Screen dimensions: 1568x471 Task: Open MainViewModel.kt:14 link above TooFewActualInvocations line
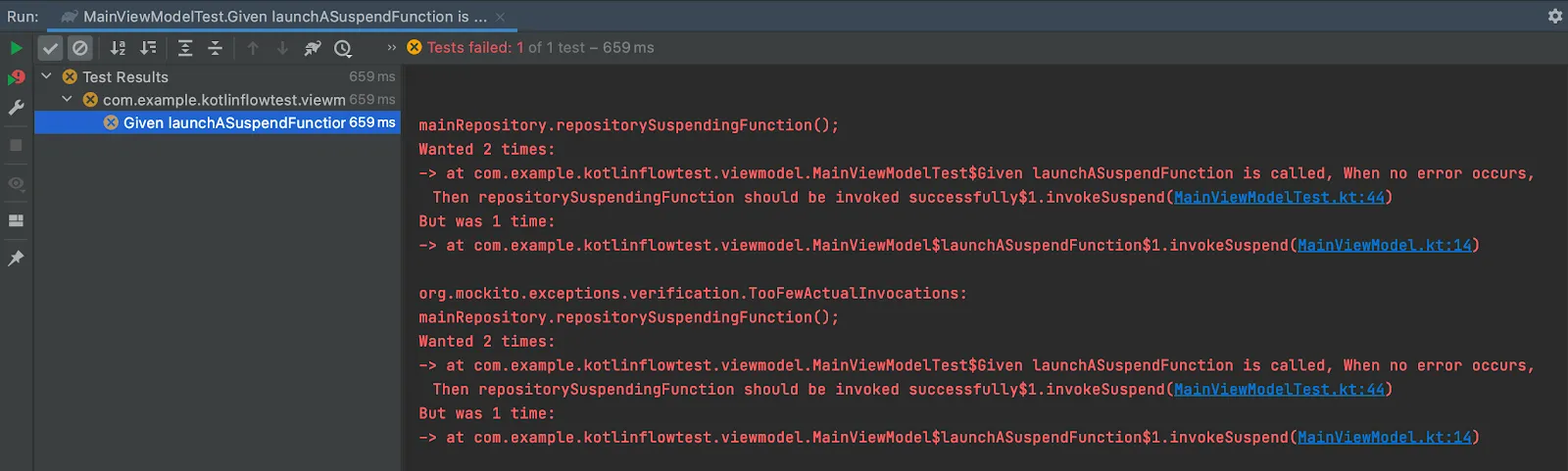coord(1385,245)
